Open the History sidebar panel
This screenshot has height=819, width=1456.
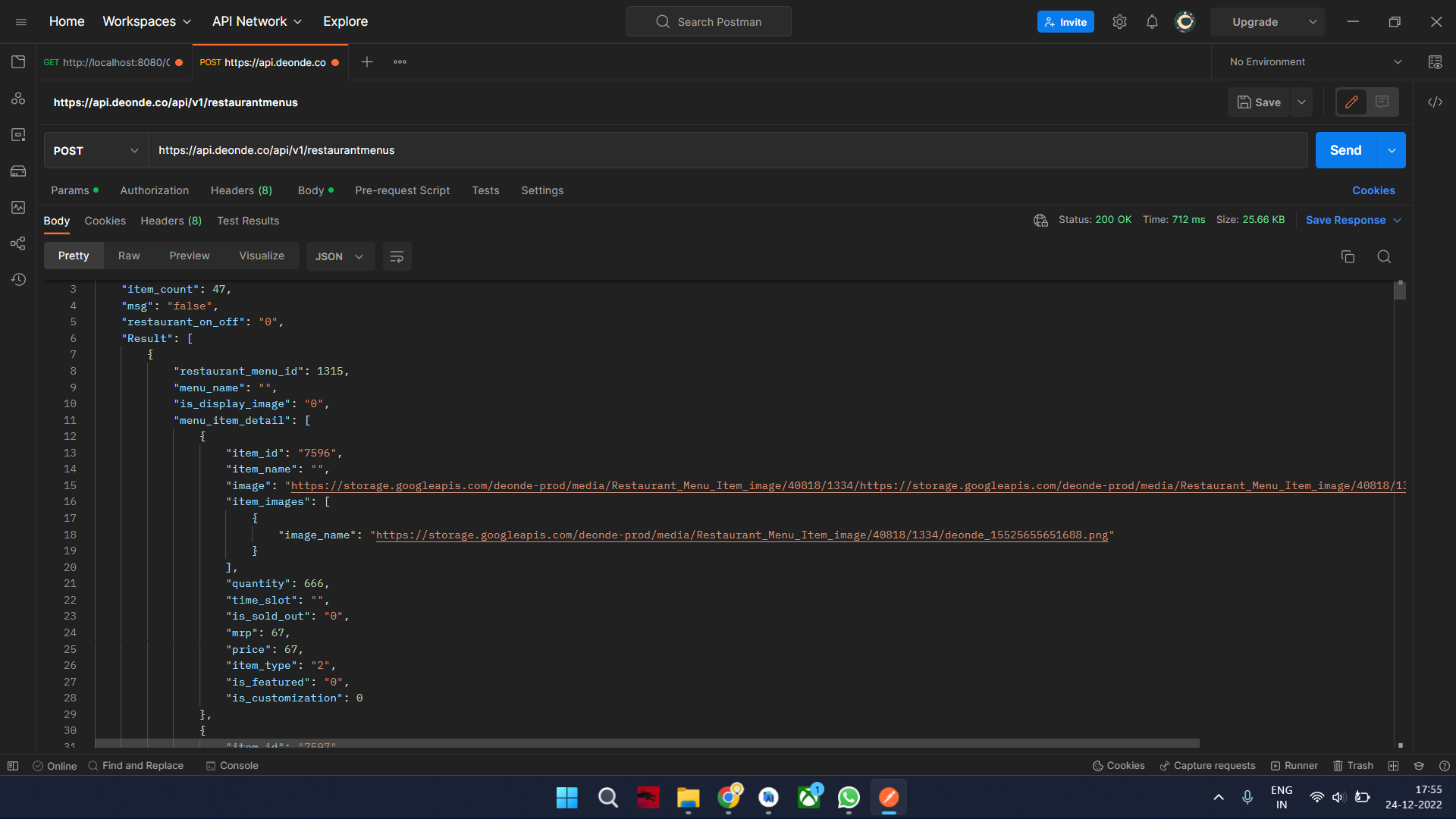18,280
